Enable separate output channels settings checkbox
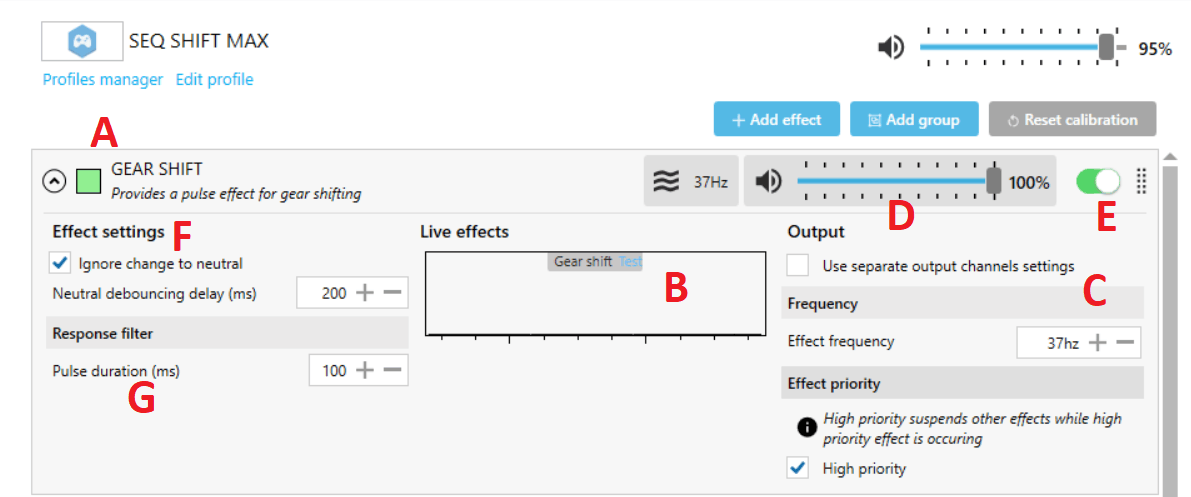This screenshot has height=497, width=1191. (798, 266)
